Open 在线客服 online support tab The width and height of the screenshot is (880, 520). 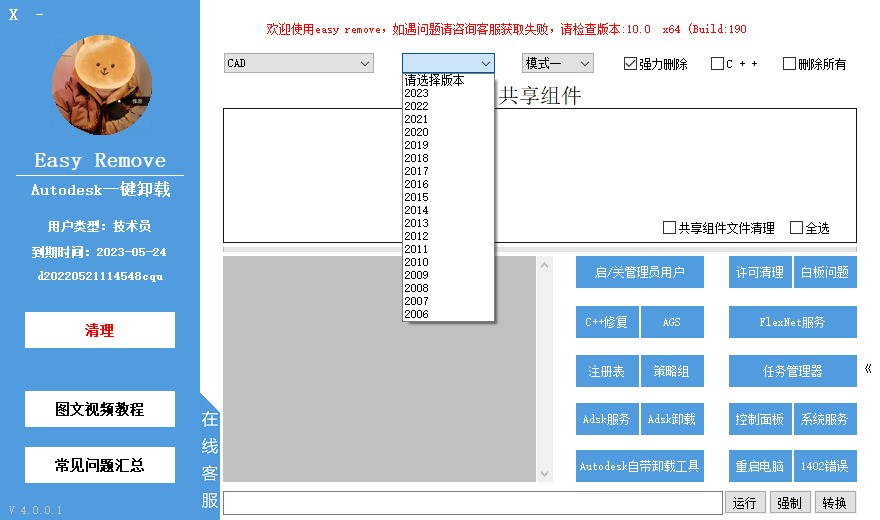[210, 459]
